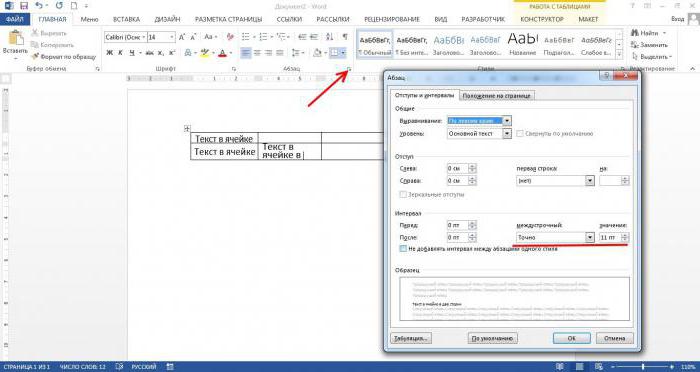Click the sort A-Z icon
Image resolution: width=700 pixels, height=372 pixels.
coord(329,37)
